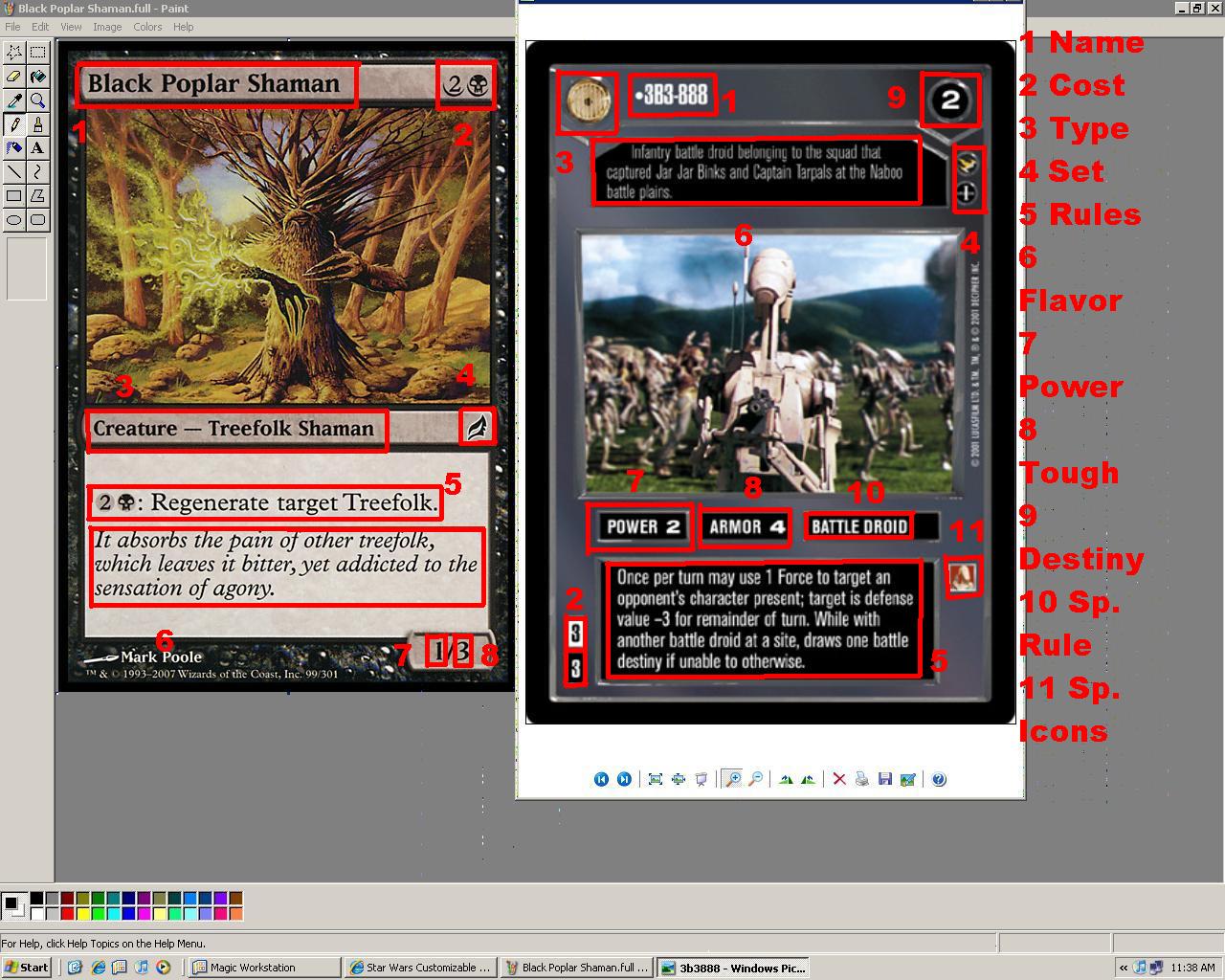This screenshot has width=1225, height=980.
Task: Choose the Text tool
Action: pyautogui.click(x=37, y=147)
